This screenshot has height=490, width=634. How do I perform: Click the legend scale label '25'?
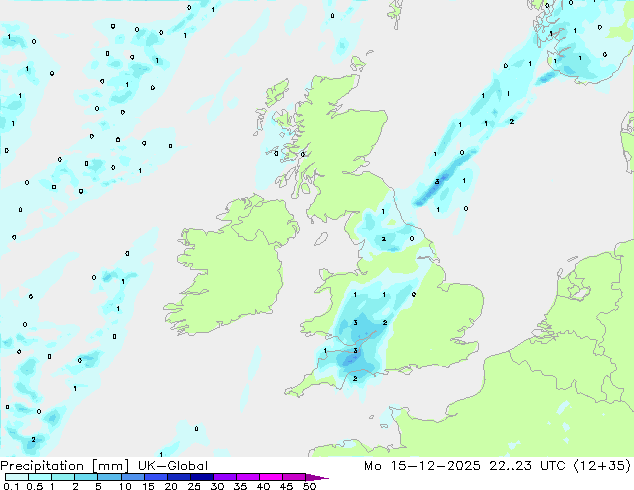click(x=194, y=486)
